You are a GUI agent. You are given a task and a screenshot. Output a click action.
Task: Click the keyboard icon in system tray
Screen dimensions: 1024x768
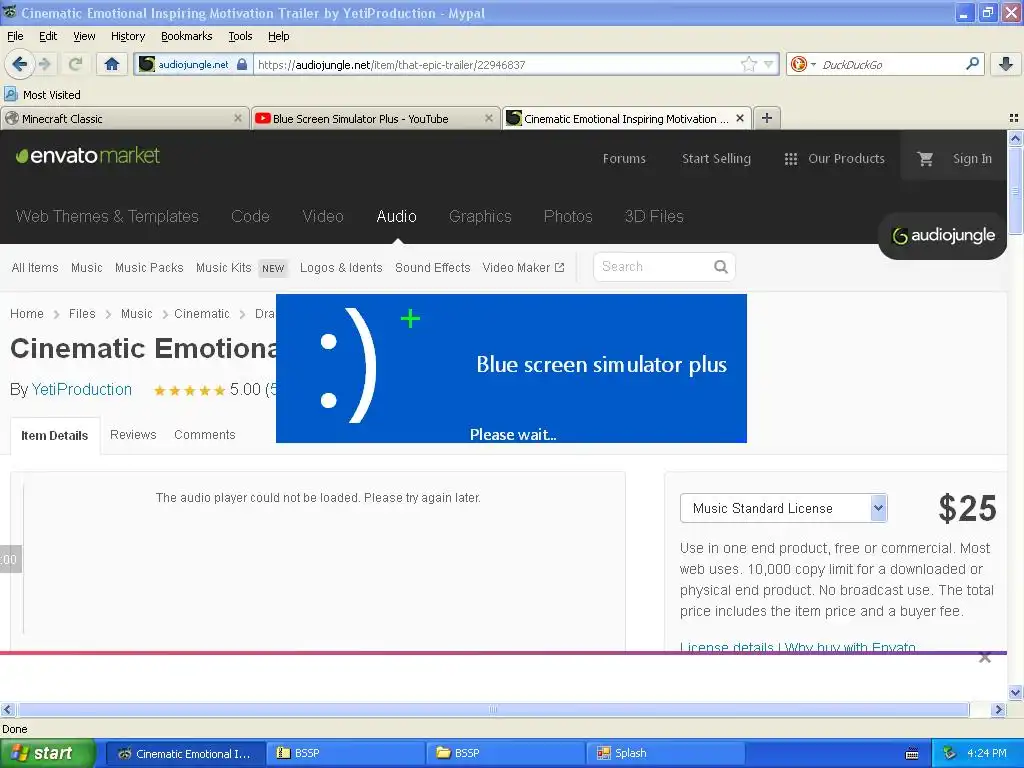[x=912, y=754]
